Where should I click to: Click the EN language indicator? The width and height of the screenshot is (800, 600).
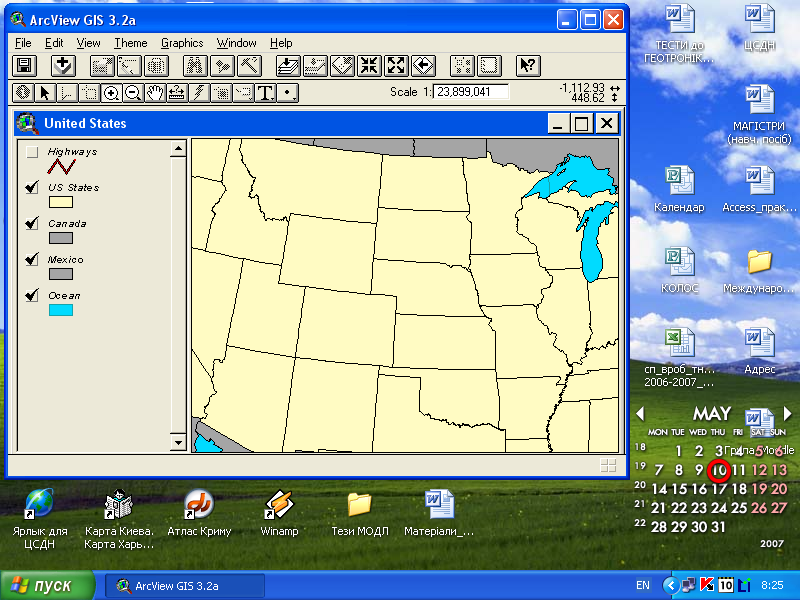tap(643, 585)
